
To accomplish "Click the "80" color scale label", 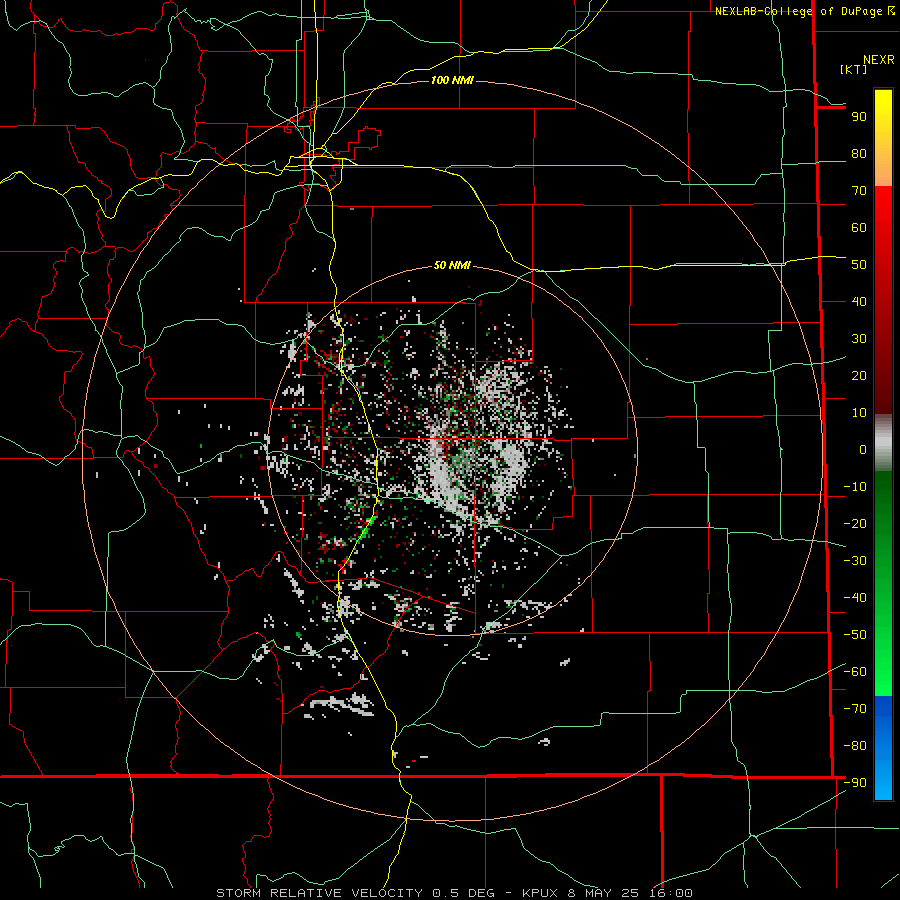I will tap(859, 154).
